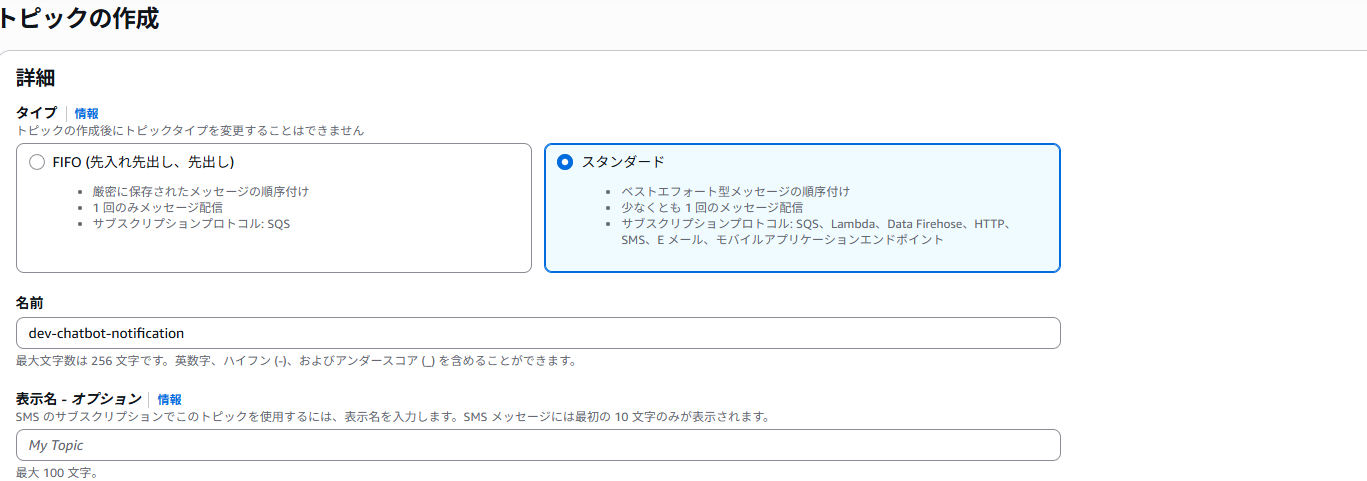Click FIFO bullet サブスクリプションプロトコル: SQS
The image size is (1367, 481).
[x=191, y=224]
